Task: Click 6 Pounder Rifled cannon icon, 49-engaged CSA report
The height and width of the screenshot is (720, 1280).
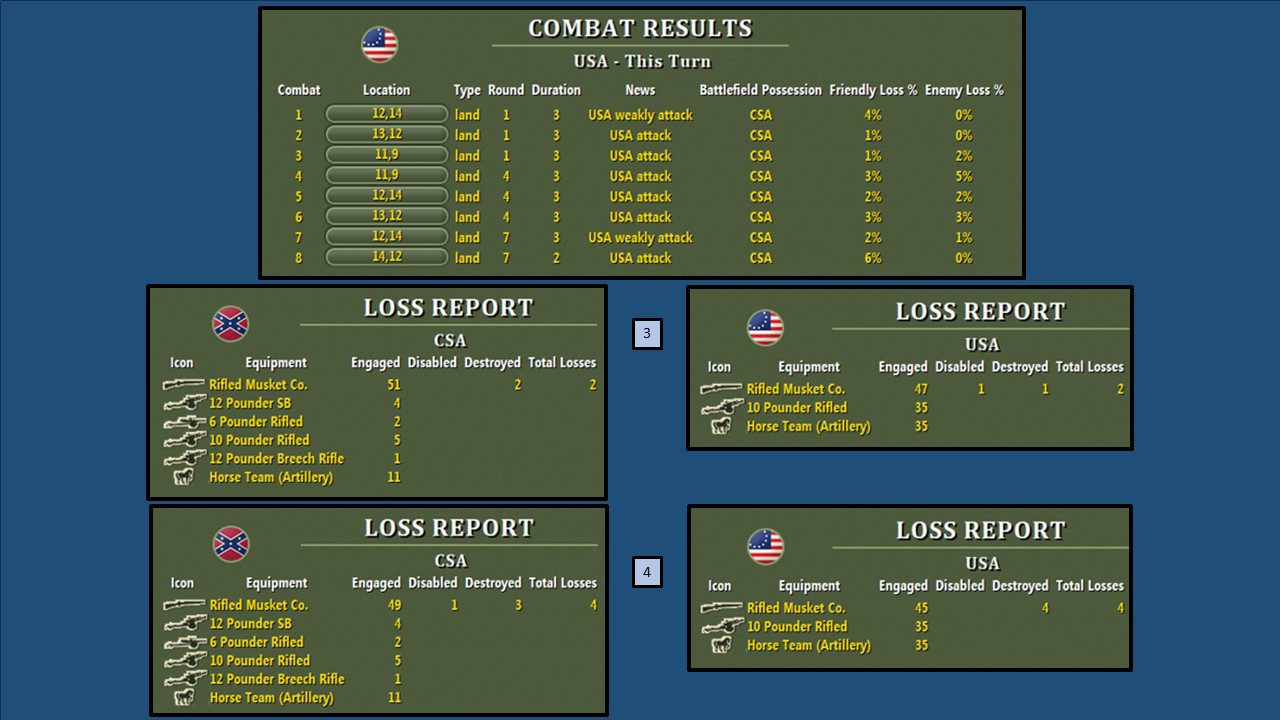Action: [x=184, y=642]
